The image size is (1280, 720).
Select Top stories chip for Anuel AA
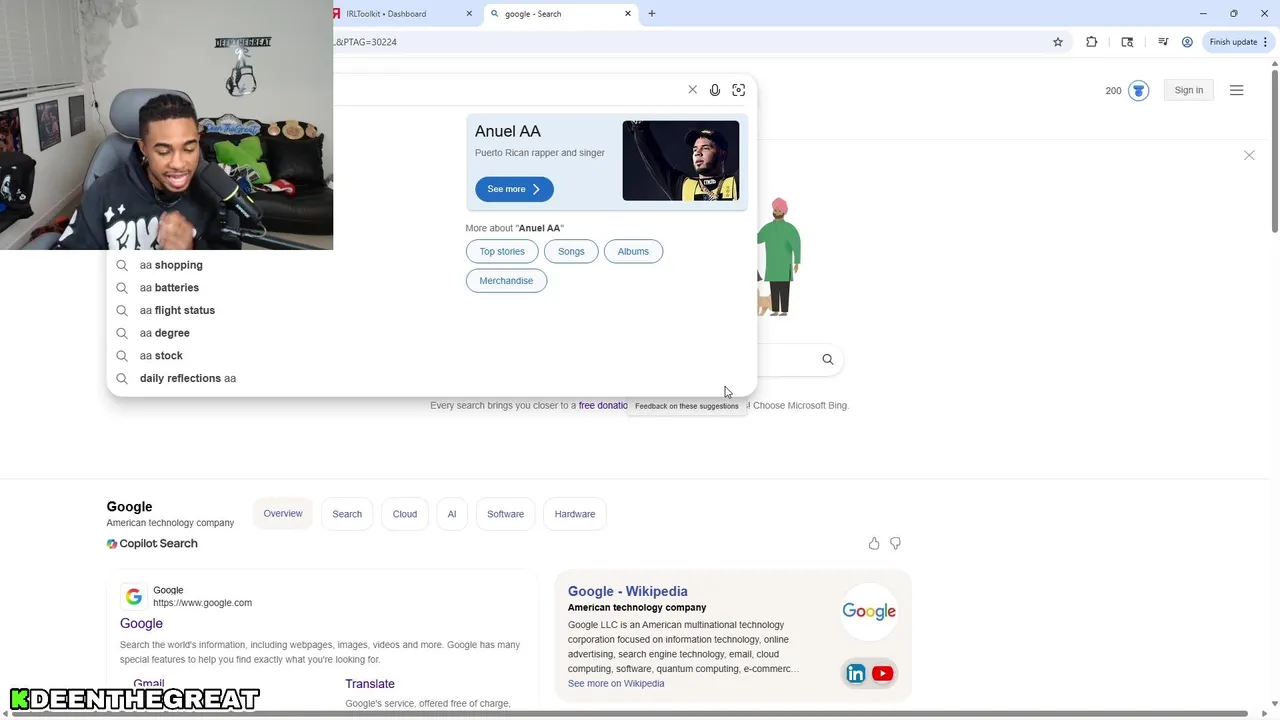(502, 251)
